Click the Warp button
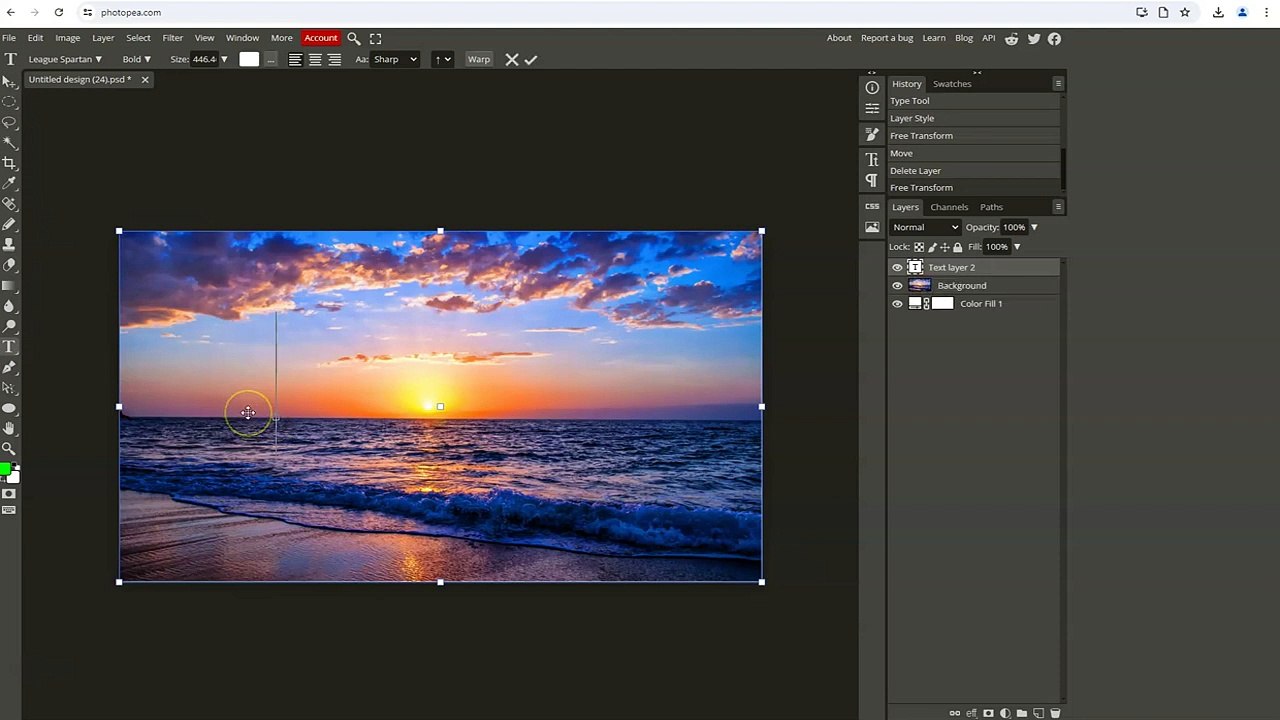The image size is (1280, 720). coord(479,60)
